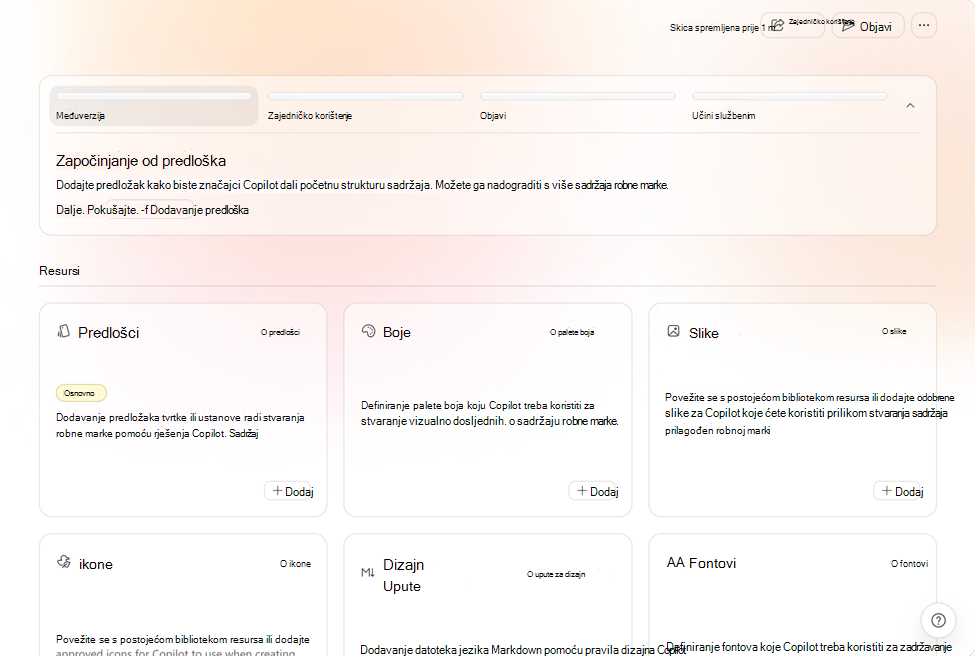Click the AA Fontovi icon
This screenshot has height=656, width=975.
pos(675,563)
